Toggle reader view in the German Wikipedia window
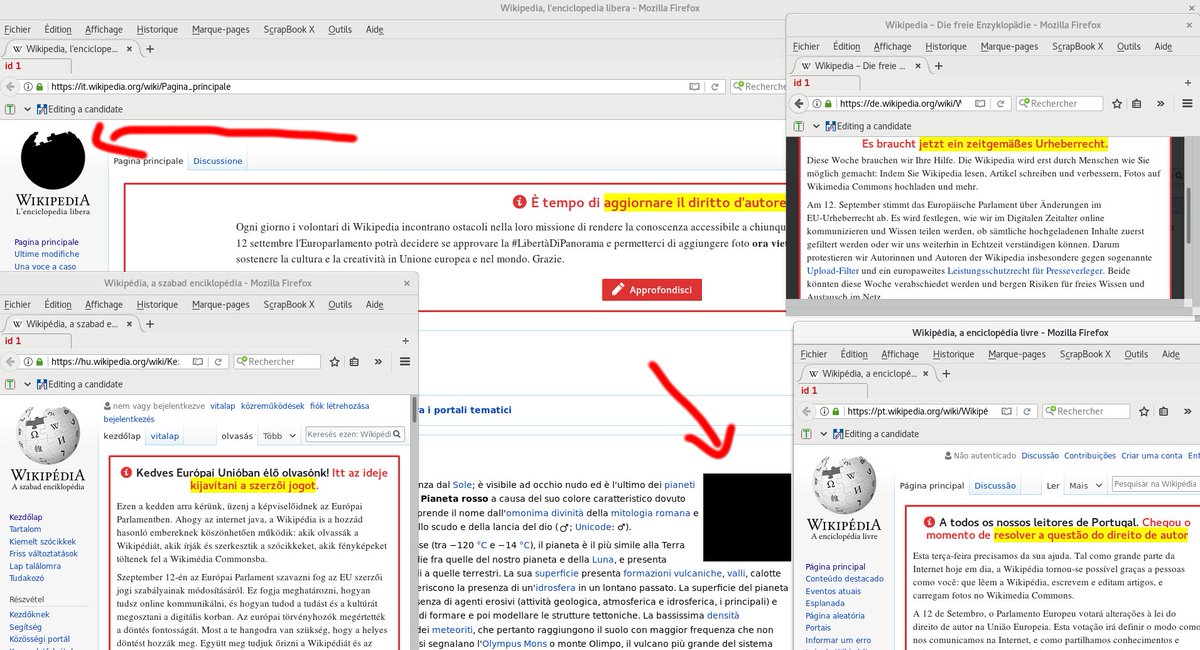Screen dimensions: 1200x650 click(x=980, y=104)
